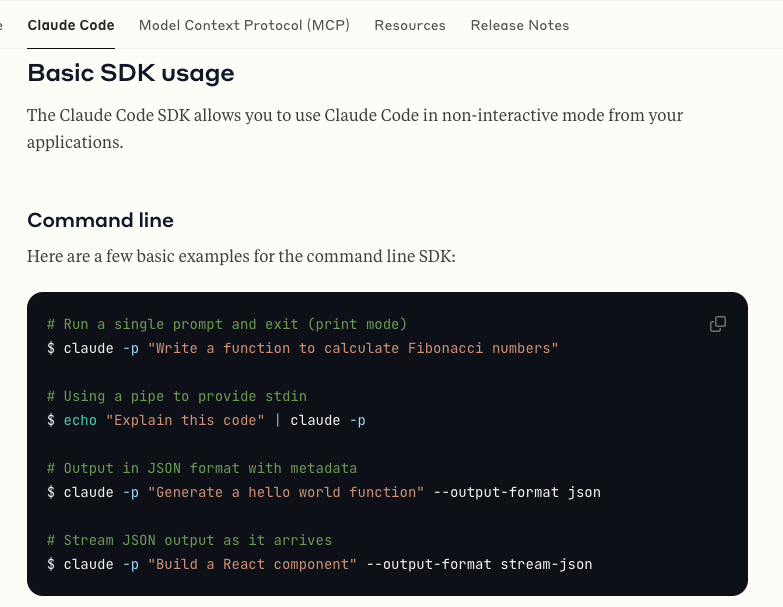This screenshot has width=783, height=607.
Task: Click the sentence 'Here are a few basic examples'
Action: point(241,256)
